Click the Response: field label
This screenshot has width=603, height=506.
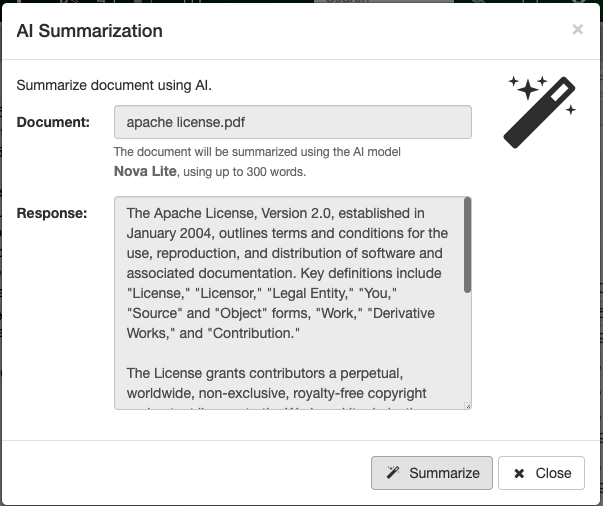coord(52,213)
